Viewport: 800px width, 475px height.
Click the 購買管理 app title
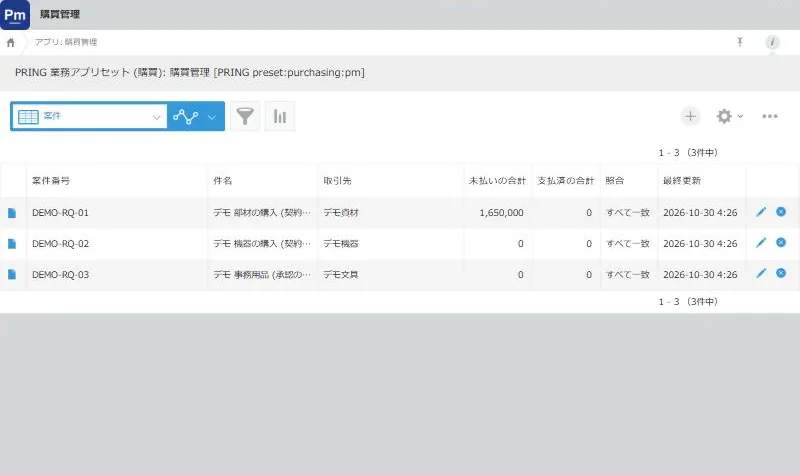point(60,14)
